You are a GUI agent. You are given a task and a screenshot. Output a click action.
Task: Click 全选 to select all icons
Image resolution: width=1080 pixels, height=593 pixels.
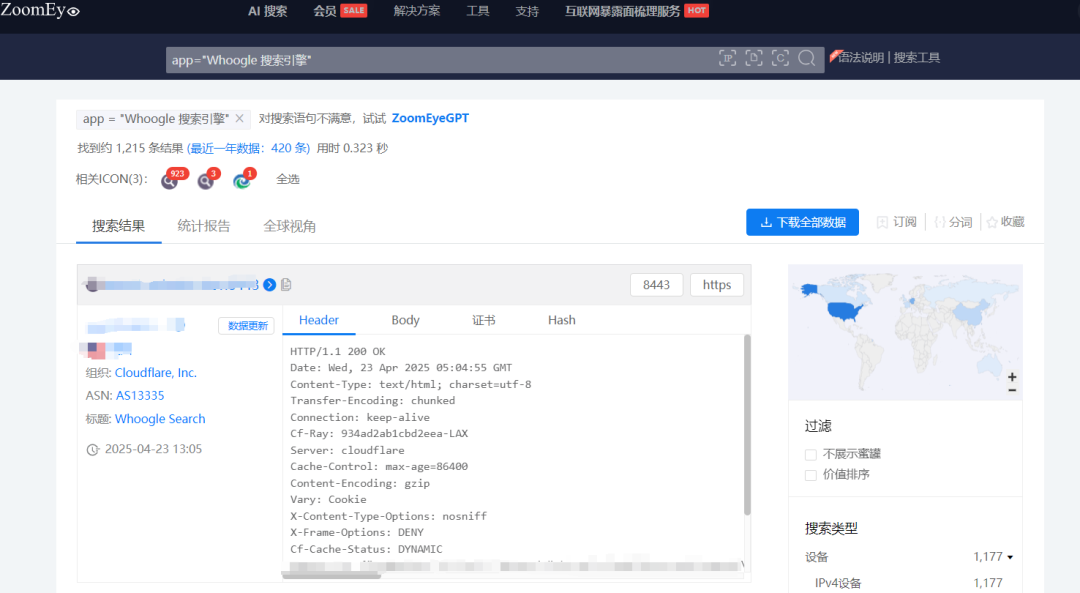point(288,179)
